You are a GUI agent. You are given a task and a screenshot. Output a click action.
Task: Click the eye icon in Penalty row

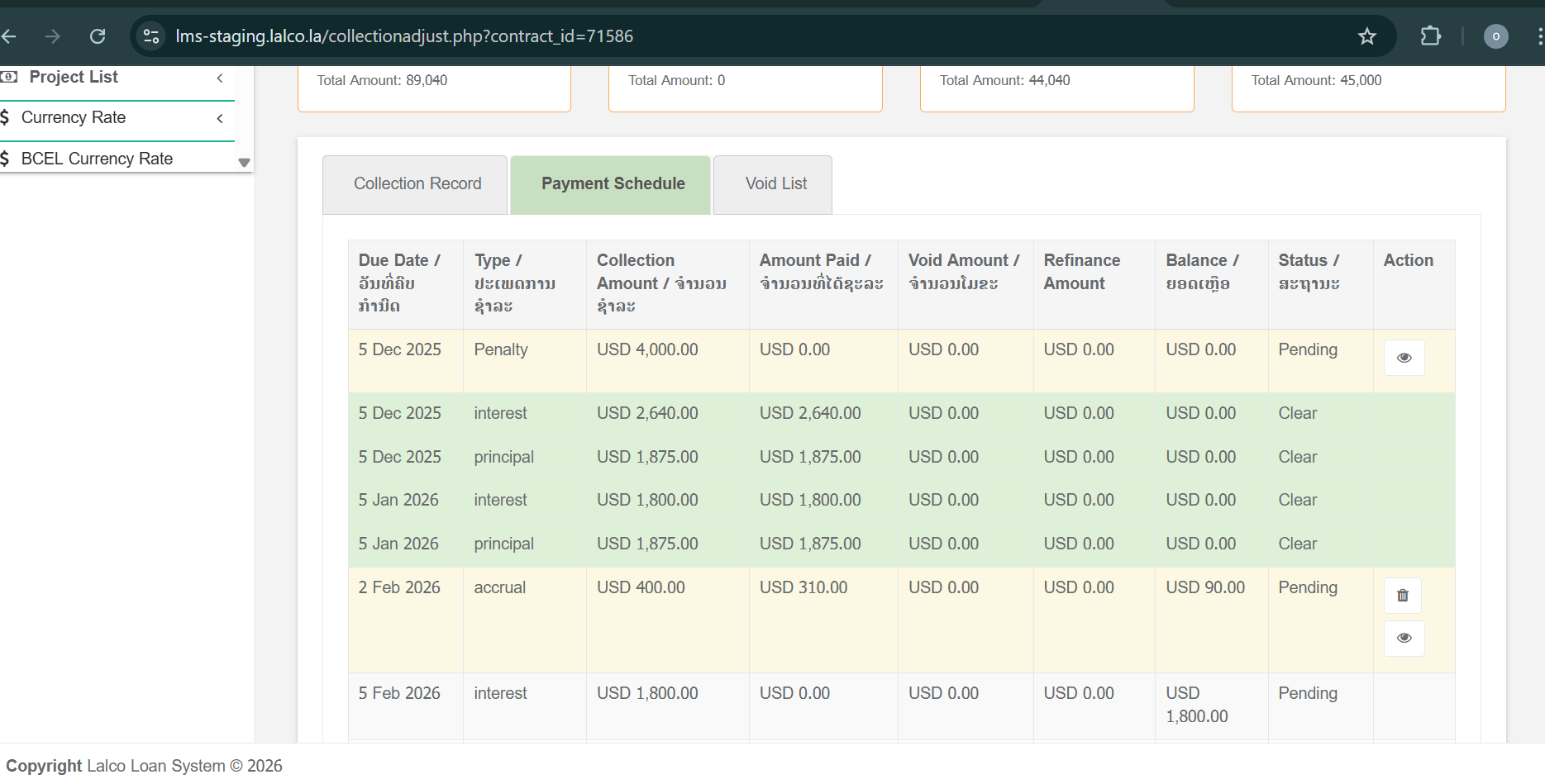pyautogui.click(x=1404, y=358)
